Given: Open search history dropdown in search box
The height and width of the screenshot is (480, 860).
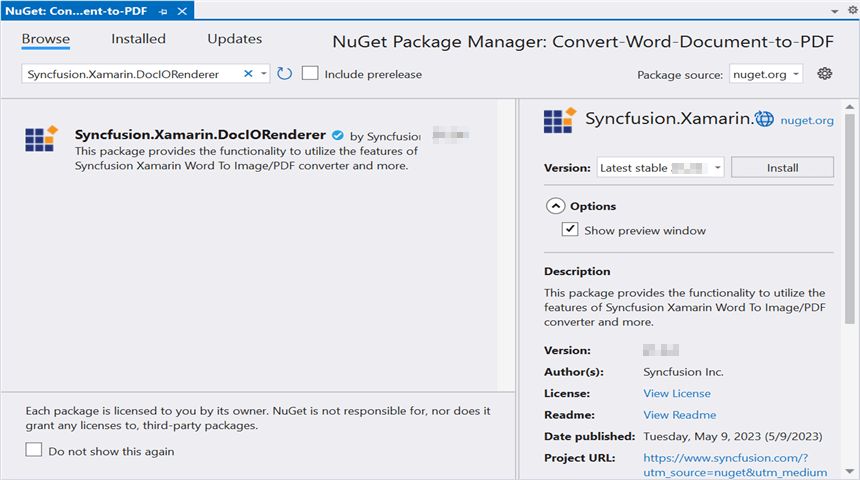Looking at the screenshot, I should click(263, 74).
